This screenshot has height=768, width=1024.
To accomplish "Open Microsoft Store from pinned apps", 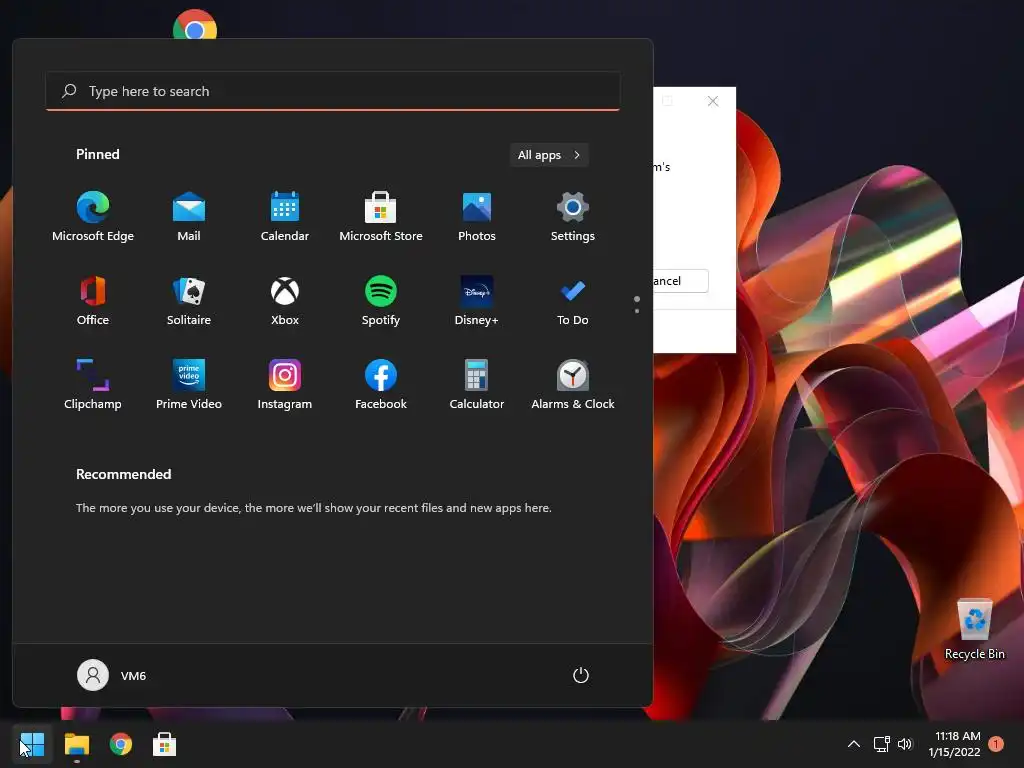I will (x=381, y=217).
